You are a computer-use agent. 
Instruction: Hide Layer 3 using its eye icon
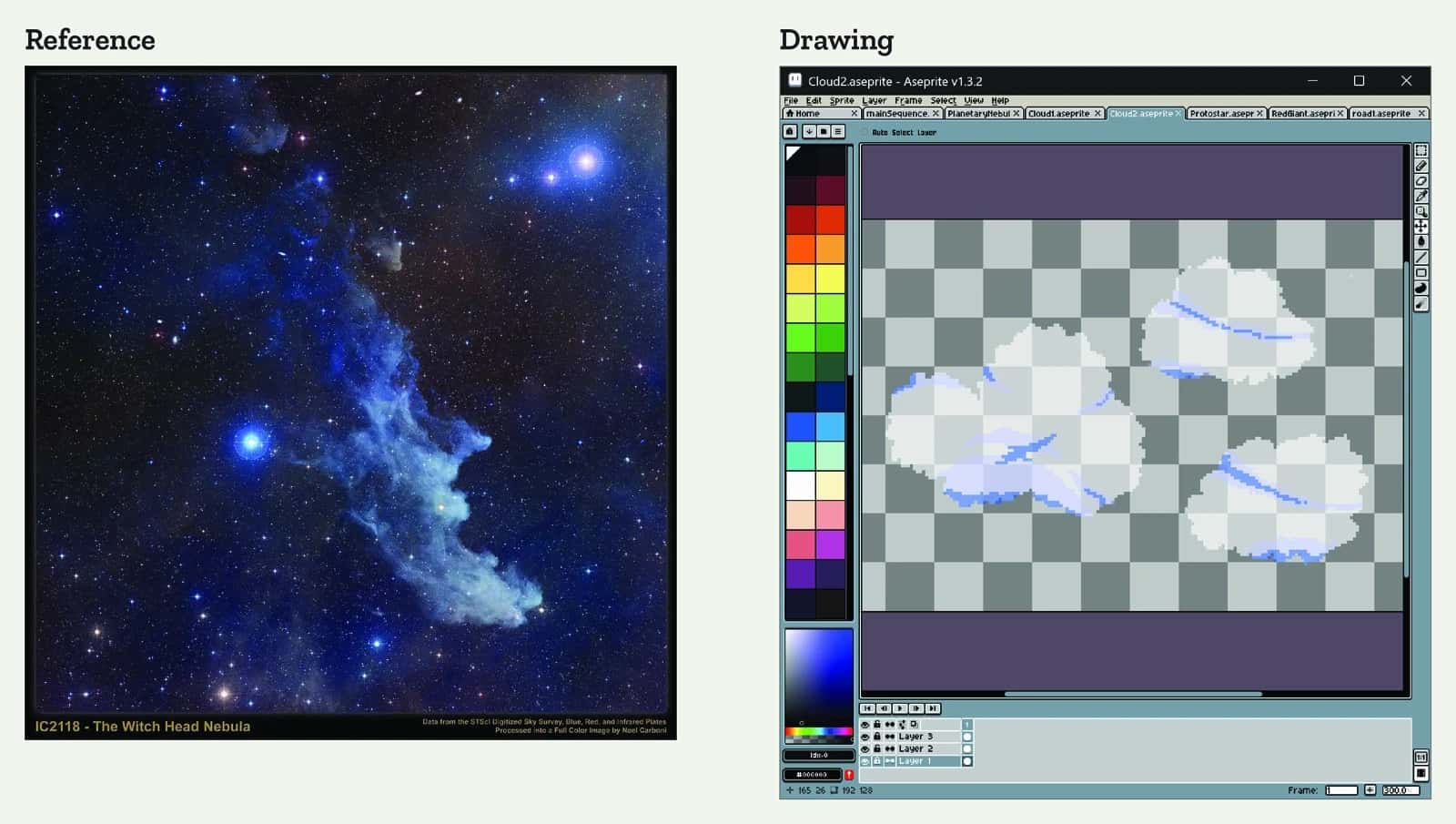[865, 737]
